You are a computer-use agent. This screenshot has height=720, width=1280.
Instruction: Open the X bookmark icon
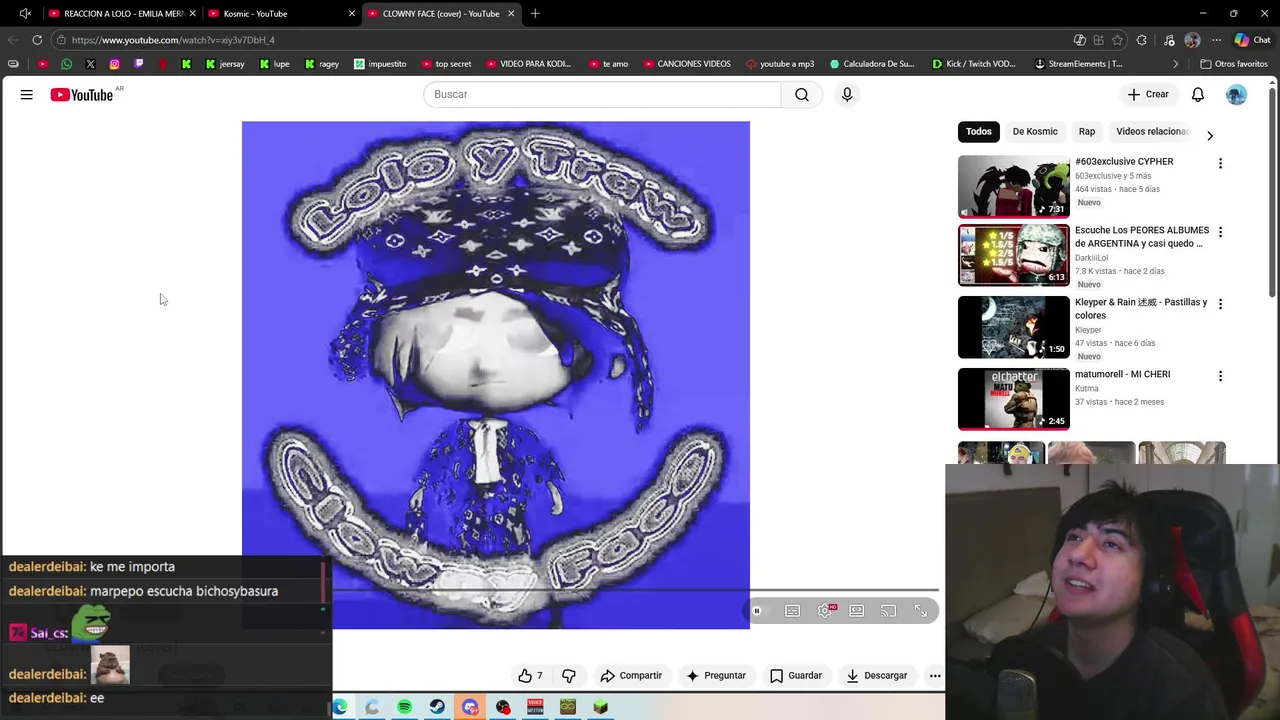[90, 64]
